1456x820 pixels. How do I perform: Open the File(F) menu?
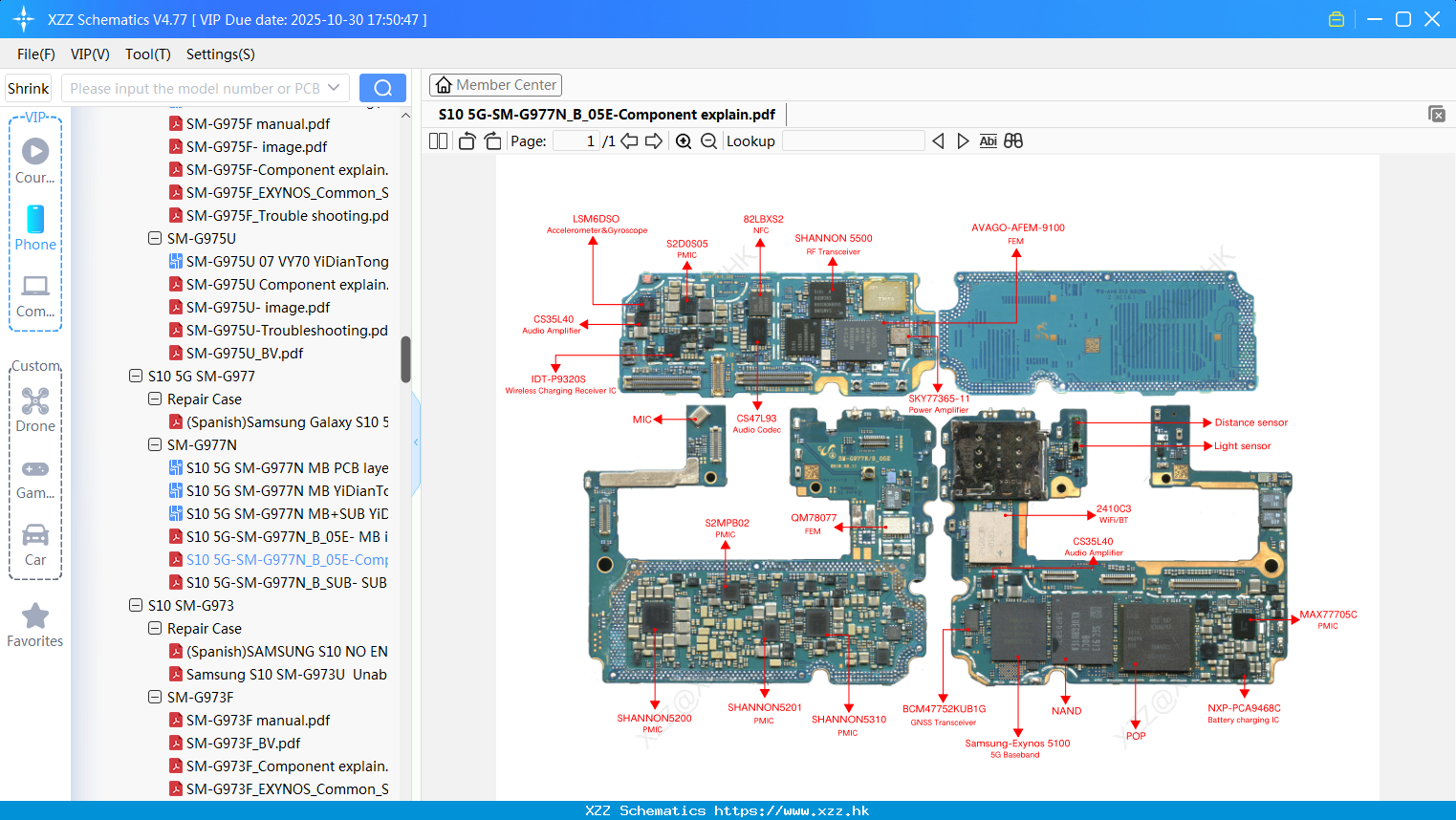point(36,54)
